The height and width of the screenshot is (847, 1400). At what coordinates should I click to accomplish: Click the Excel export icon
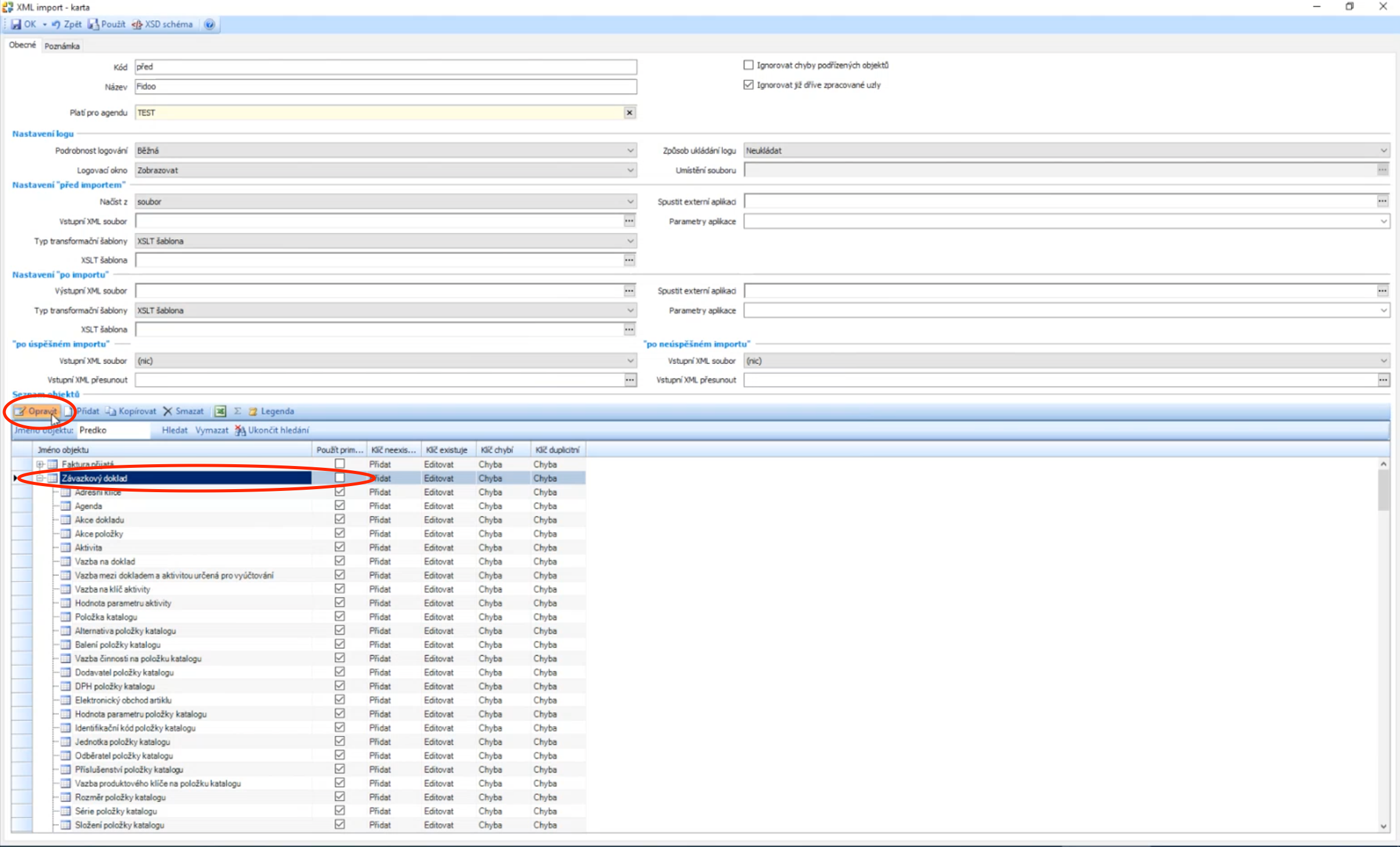220,411
